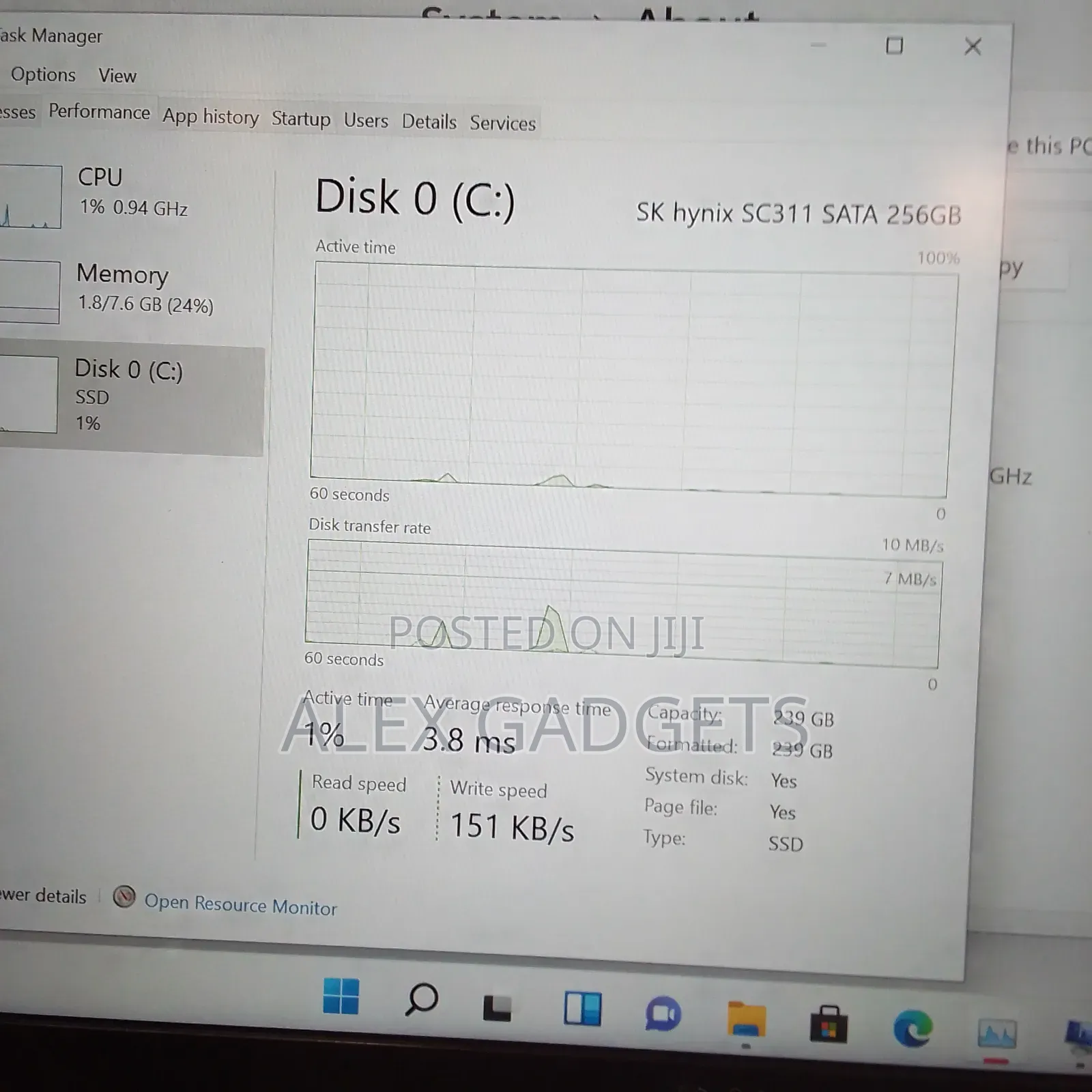Click the 3.8 ms response time value
This screenshot has width=1092, height=1092.
[469, 740]
